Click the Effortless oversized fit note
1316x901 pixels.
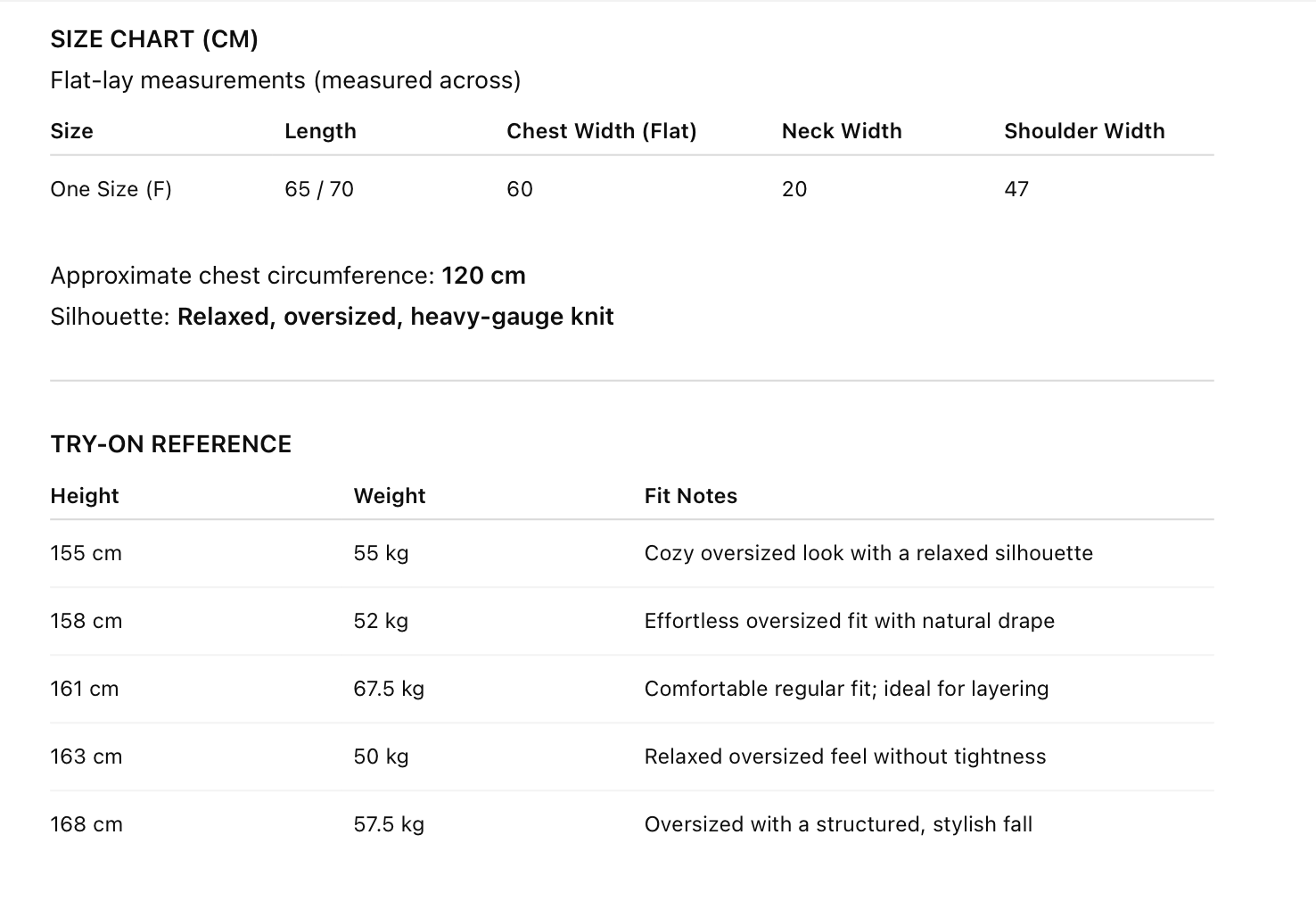pyautogui.click(x=849, y=621)
